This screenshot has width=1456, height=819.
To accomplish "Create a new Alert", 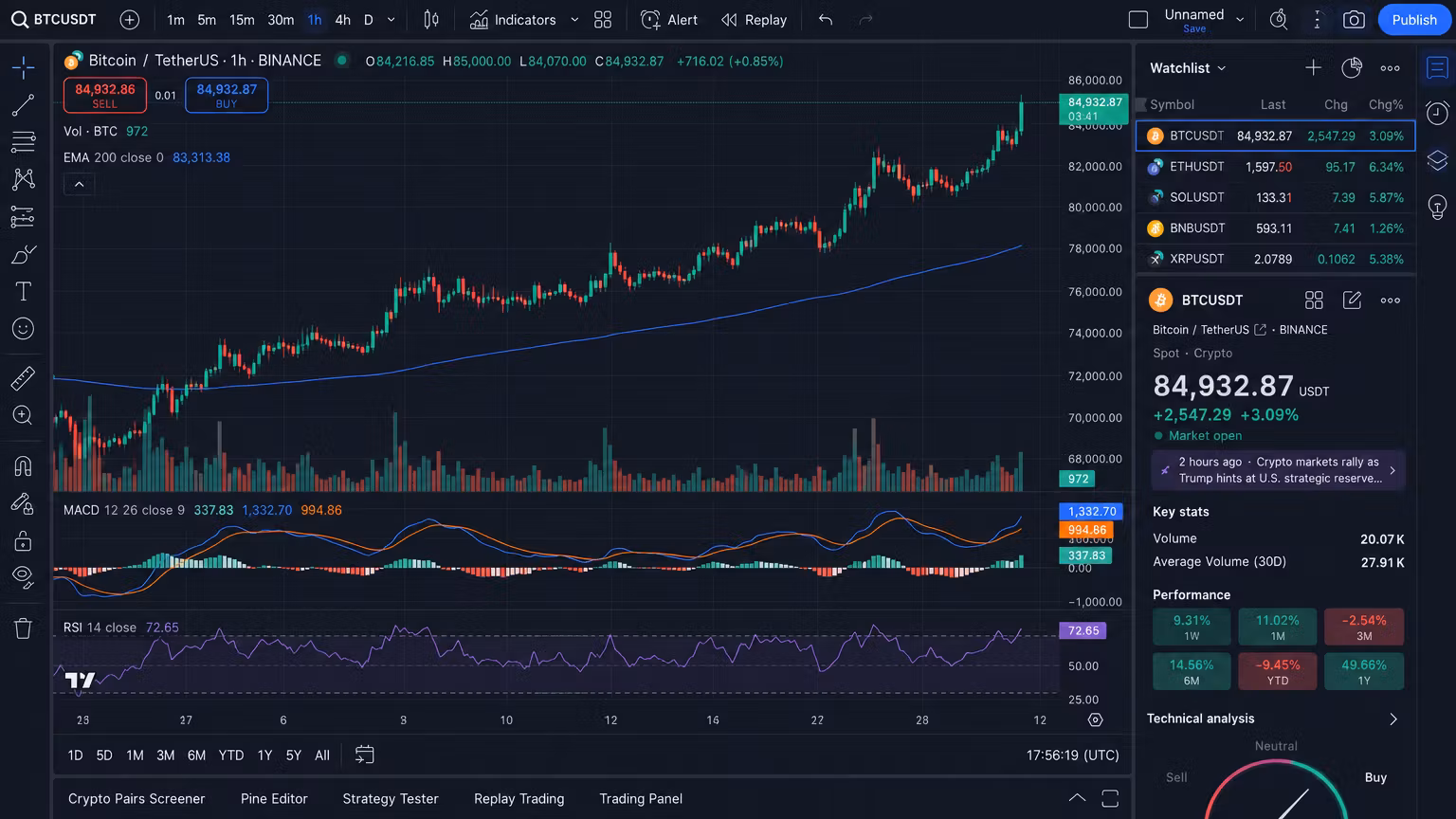I will point(669,20).
